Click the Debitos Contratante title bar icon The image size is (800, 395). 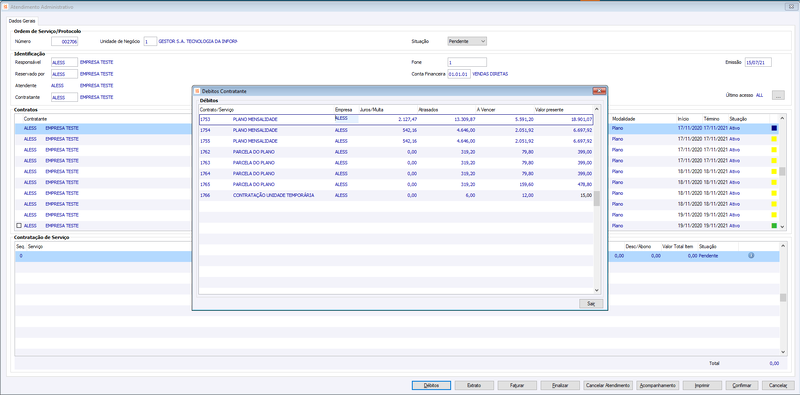click(x=197, y=91)
